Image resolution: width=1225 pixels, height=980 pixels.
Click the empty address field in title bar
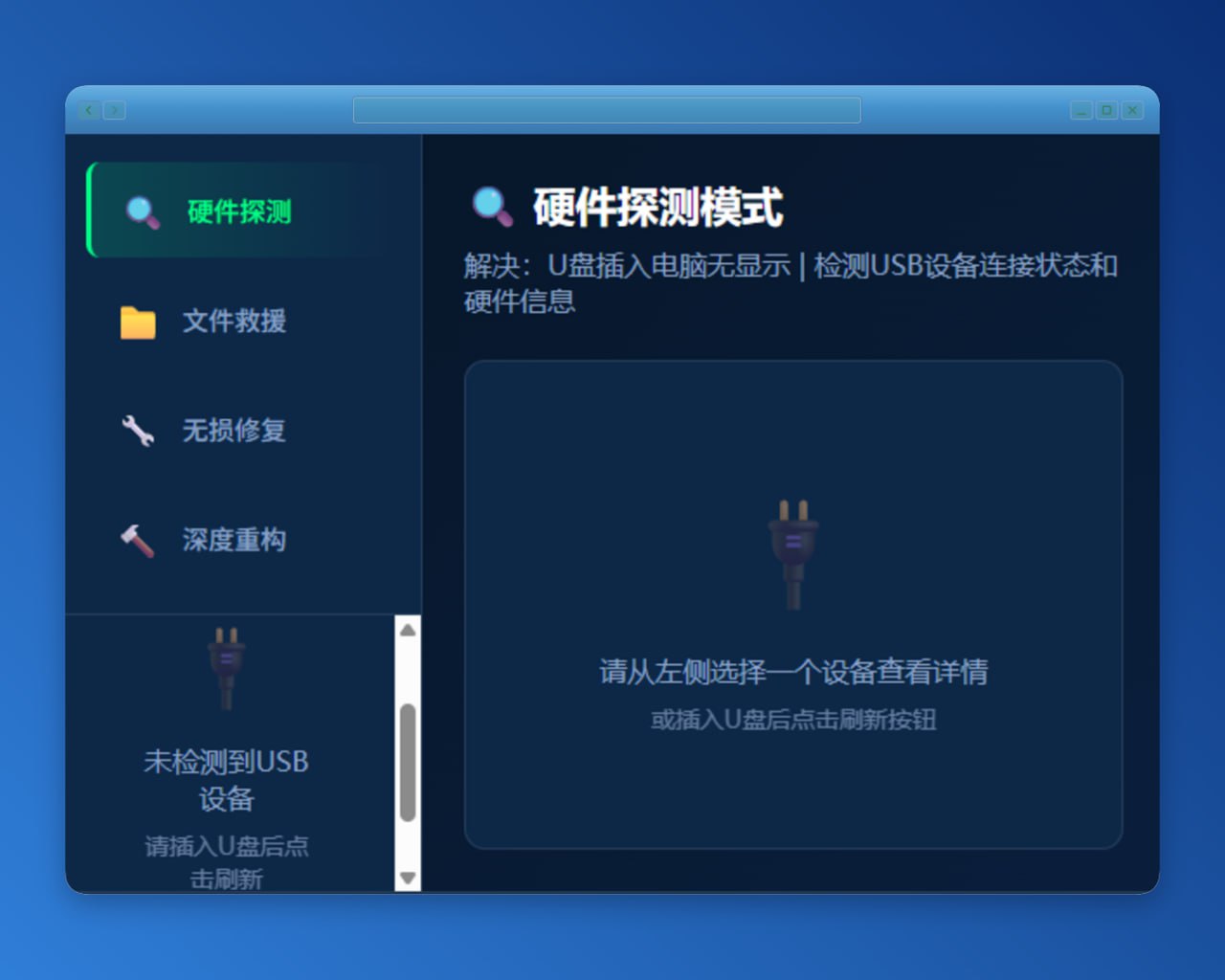(x=607, y=110)
